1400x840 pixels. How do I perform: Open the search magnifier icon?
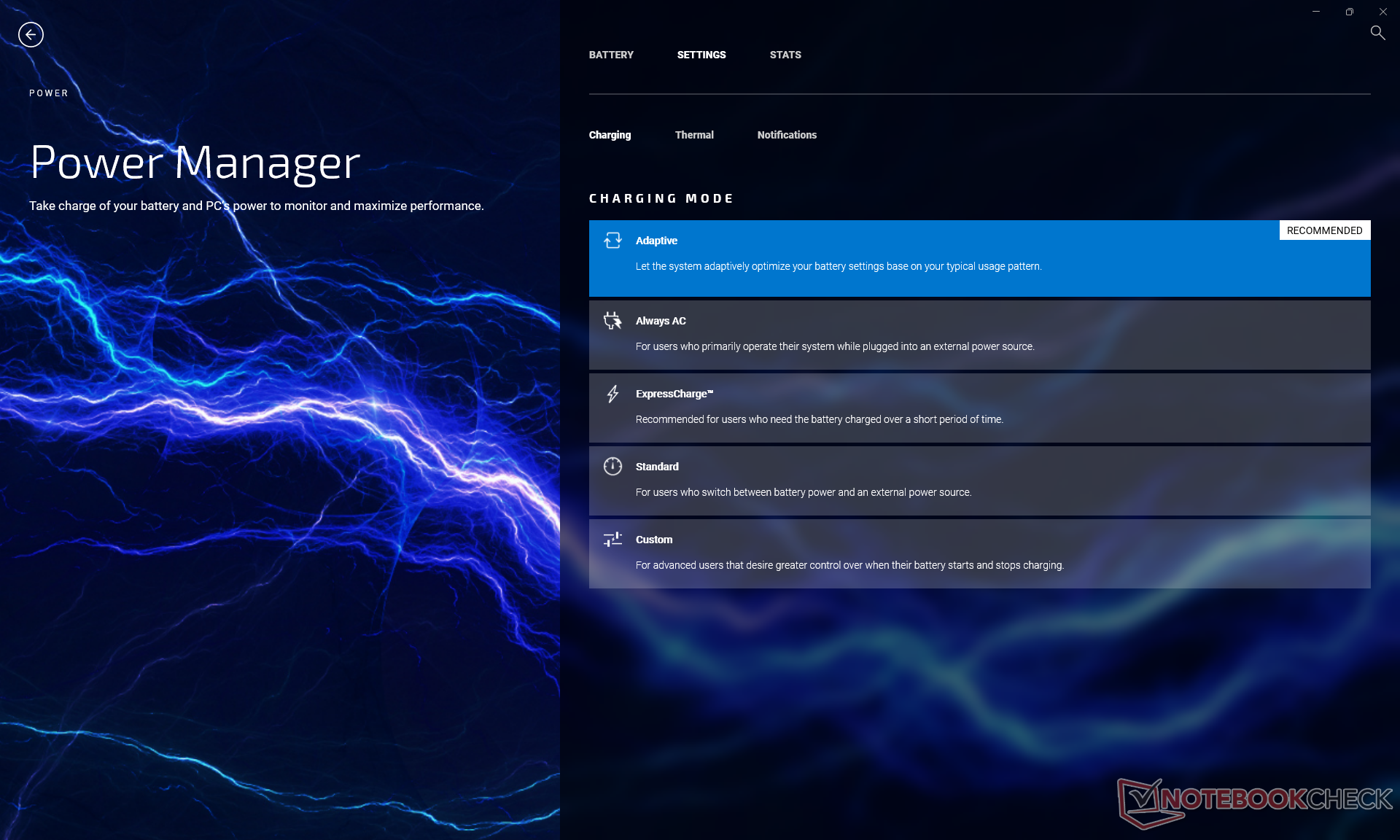[1377, 33]
